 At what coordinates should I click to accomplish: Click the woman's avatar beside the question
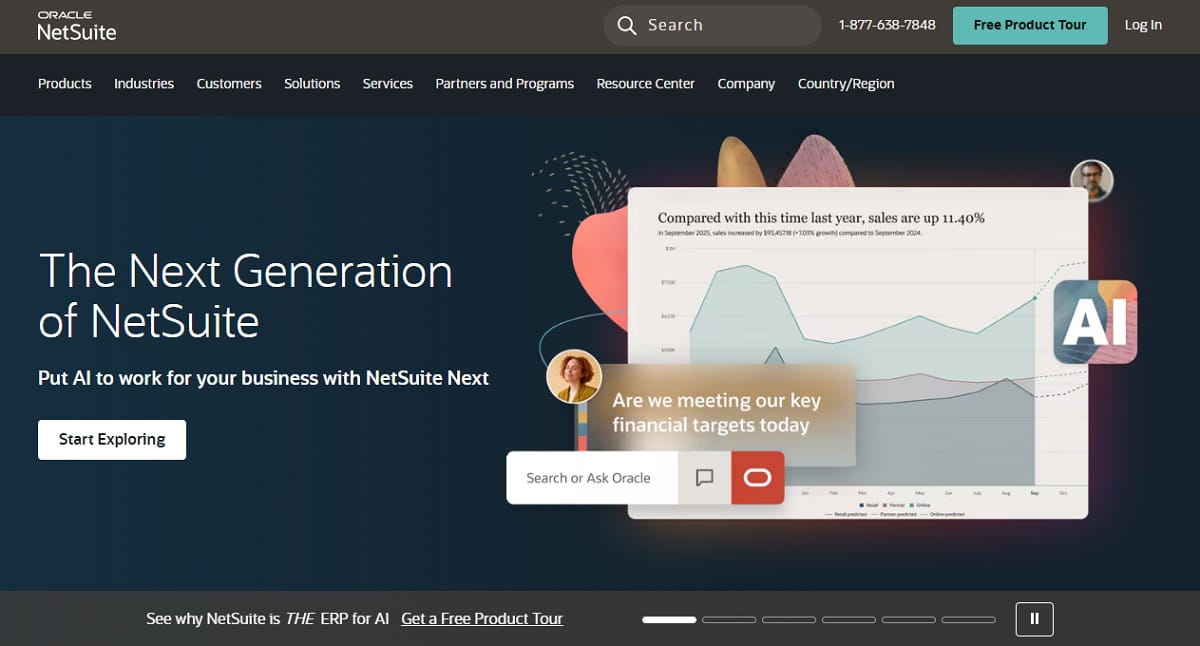[574, 376]
